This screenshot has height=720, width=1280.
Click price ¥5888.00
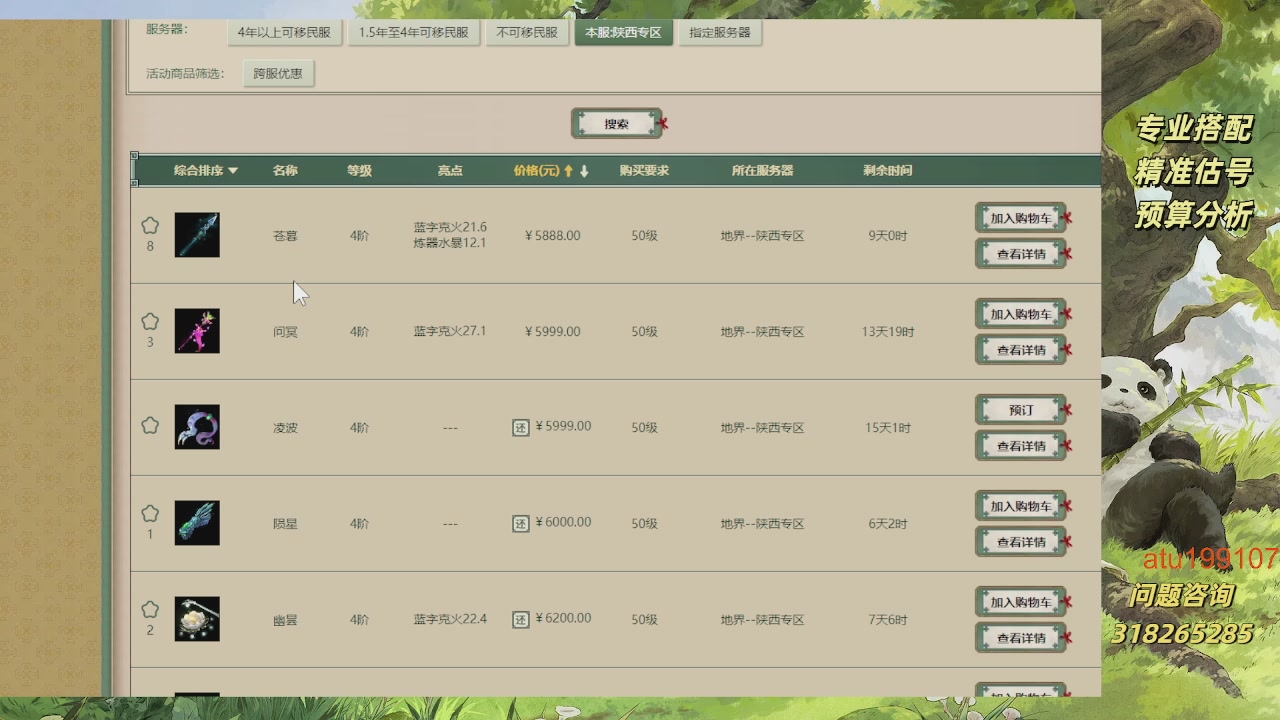553,236
